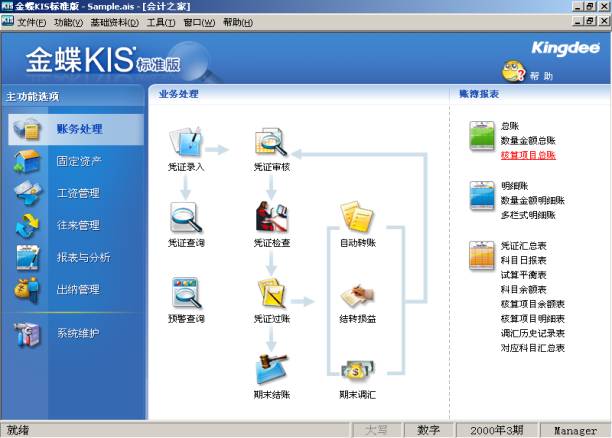Open the 凭证汇总表 link
Image resolution: width=612 pixels, height=438 pixels.
[523, 246]
